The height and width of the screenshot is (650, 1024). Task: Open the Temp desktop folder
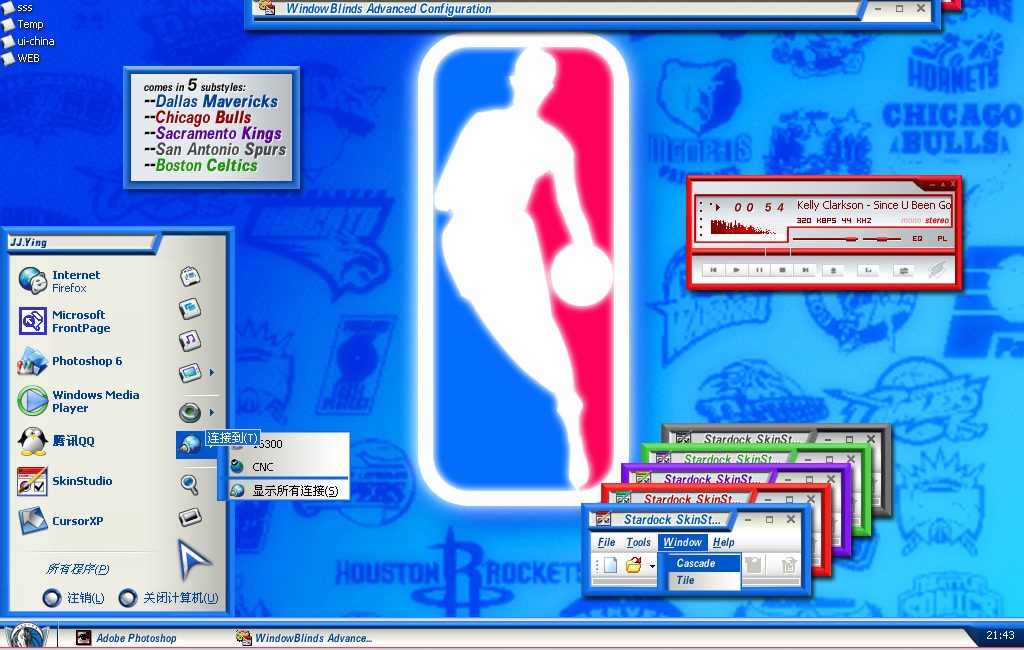tap(23, 24)
